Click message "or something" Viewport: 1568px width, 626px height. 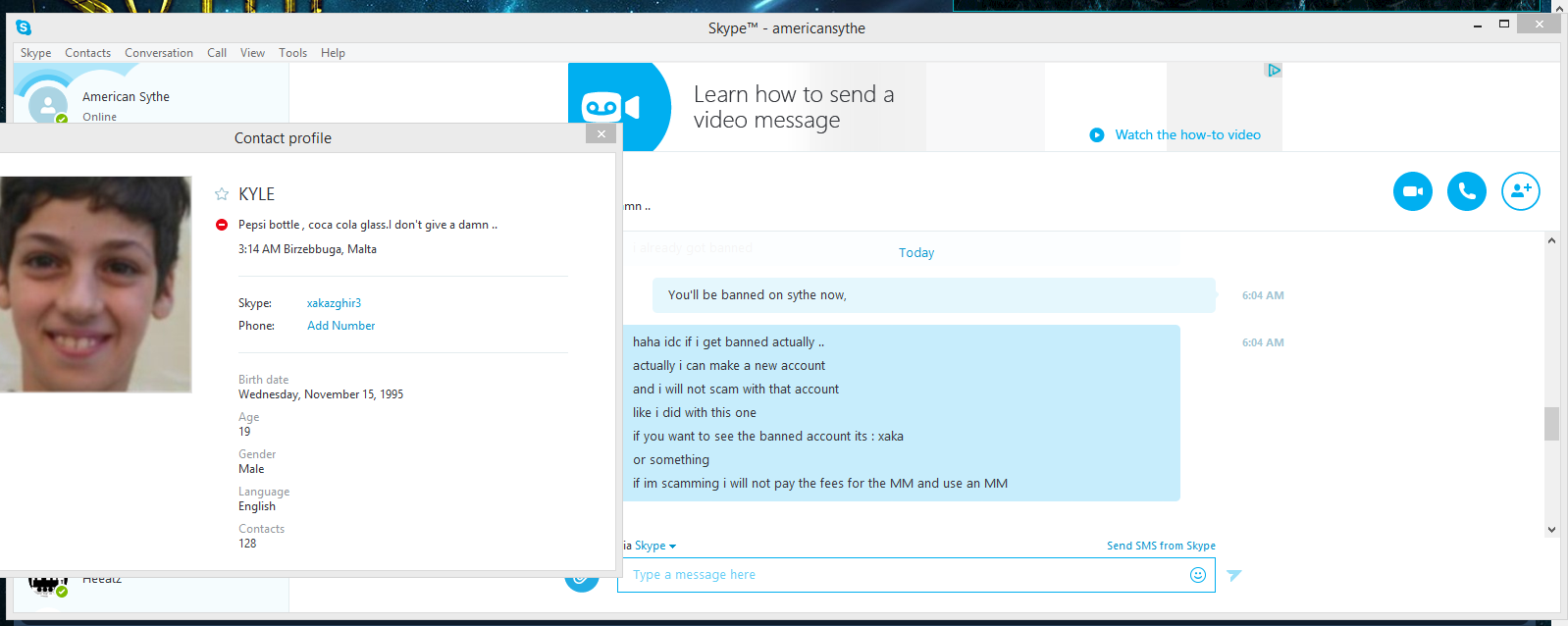click(671, 460)
